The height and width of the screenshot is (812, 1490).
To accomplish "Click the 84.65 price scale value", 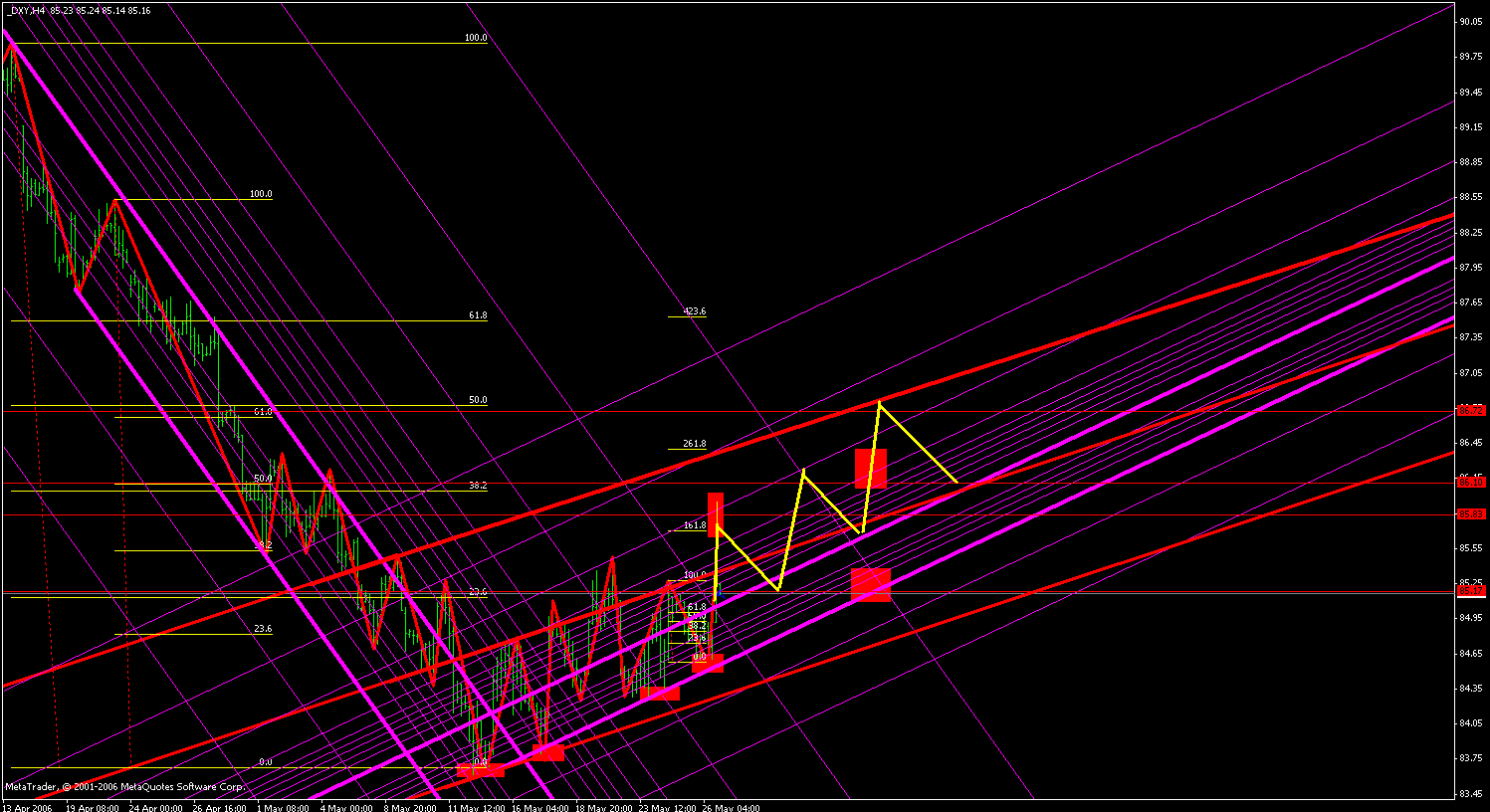I will click(x=1472, y=654).
